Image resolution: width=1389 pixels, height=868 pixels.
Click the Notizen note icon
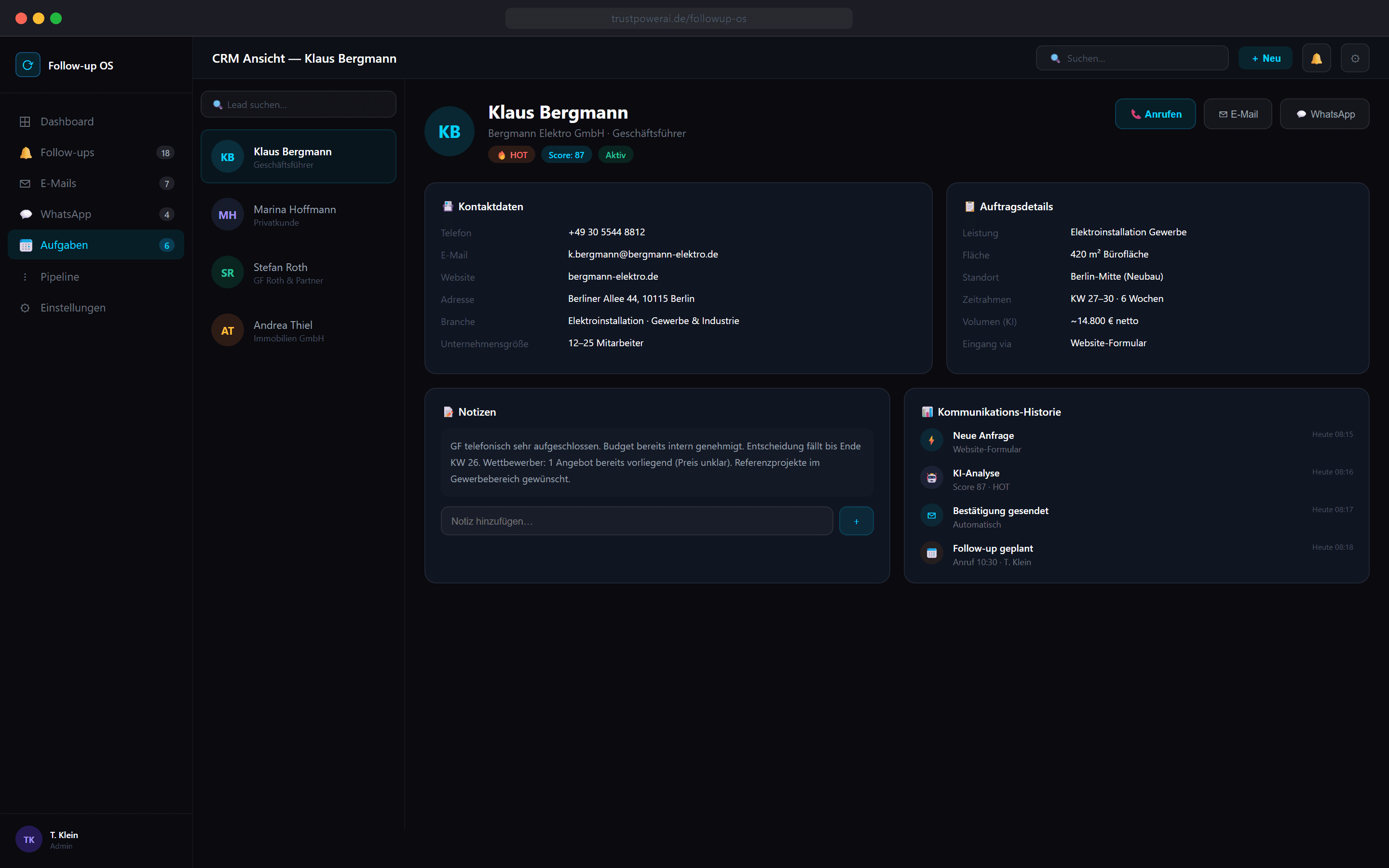click(x=448, y=412)
